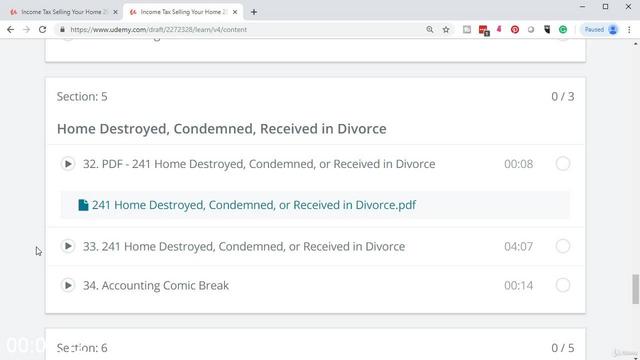Select lecture 32 PDF title
This screenshot has width=640, height=360.
pos(259,164)
